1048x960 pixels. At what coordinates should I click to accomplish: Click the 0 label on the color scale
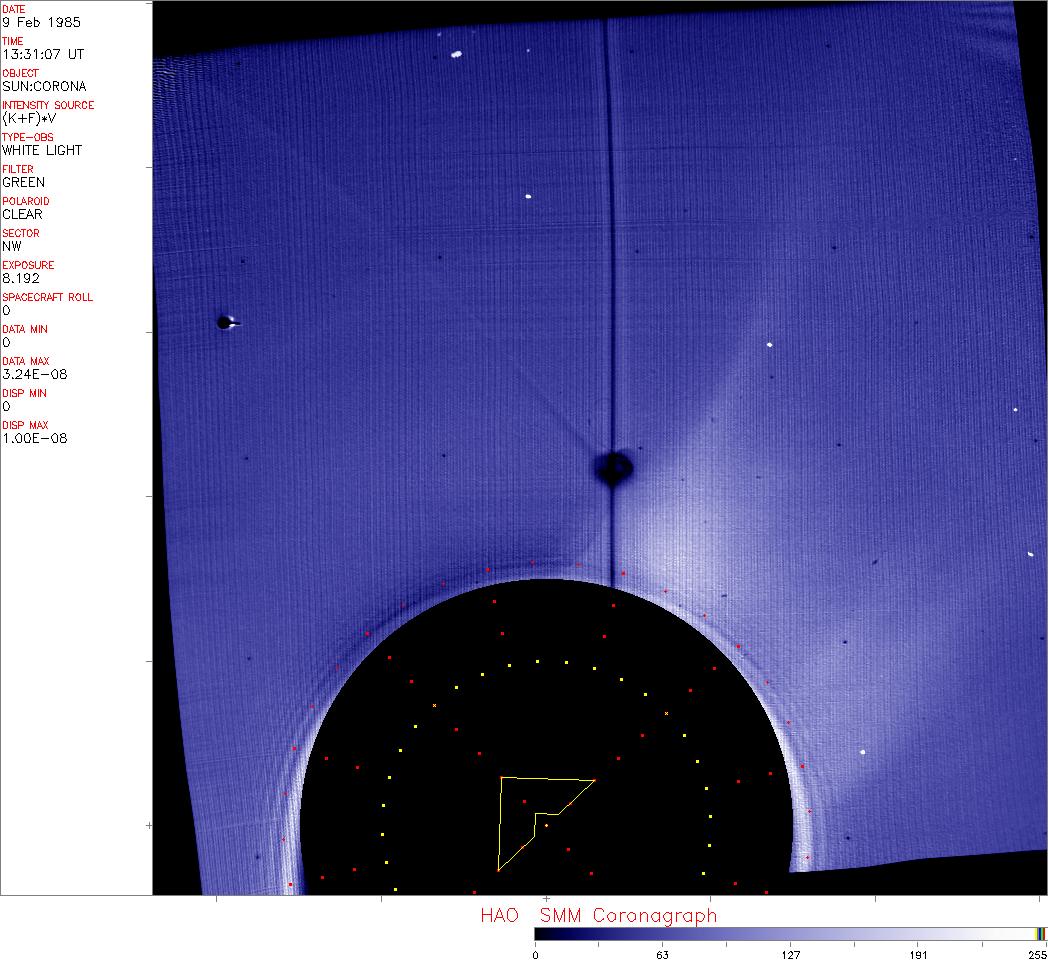[535, 955]
